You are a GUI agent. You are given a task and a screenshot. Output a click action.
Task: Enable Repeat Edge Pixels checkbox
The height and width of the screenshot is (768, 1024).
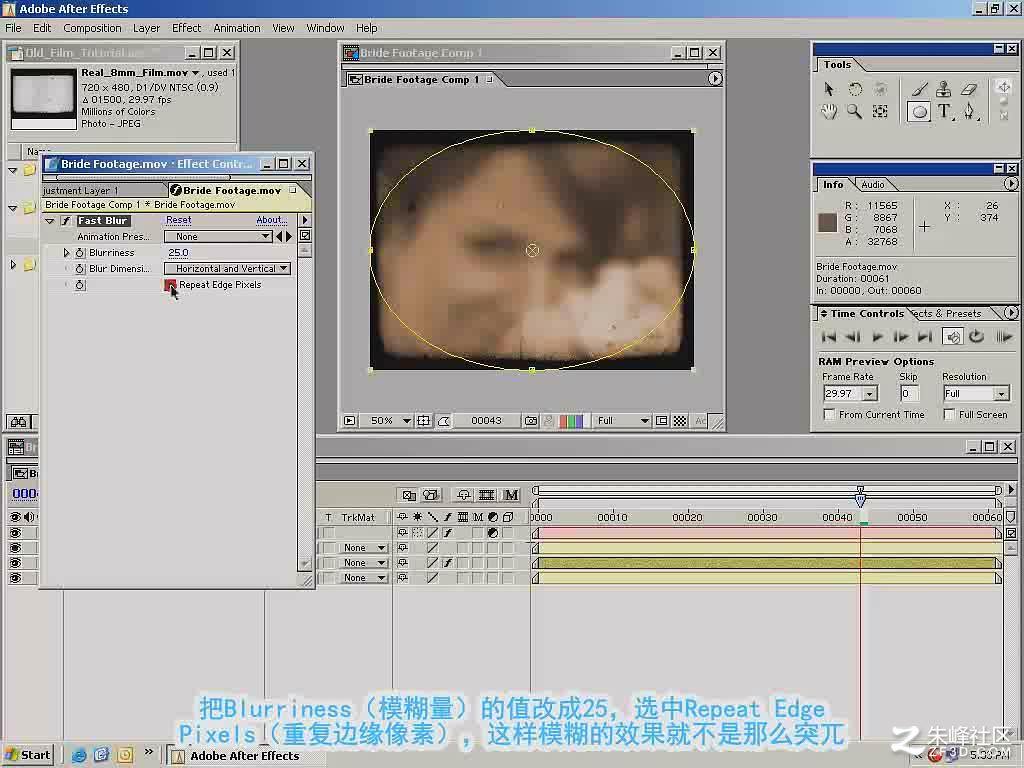170,285
